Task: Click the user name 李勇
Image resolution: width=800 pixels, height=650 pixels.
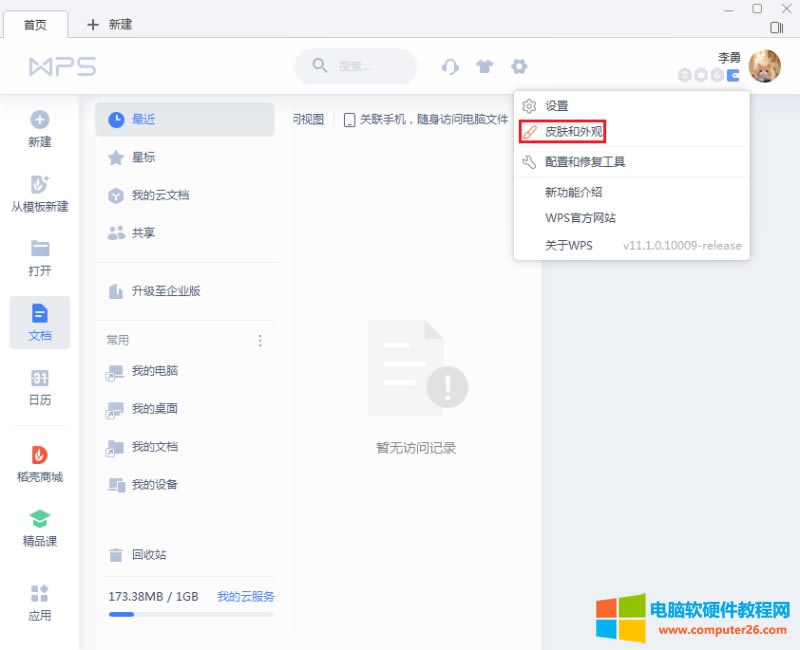Action: (x=729, y=58)
